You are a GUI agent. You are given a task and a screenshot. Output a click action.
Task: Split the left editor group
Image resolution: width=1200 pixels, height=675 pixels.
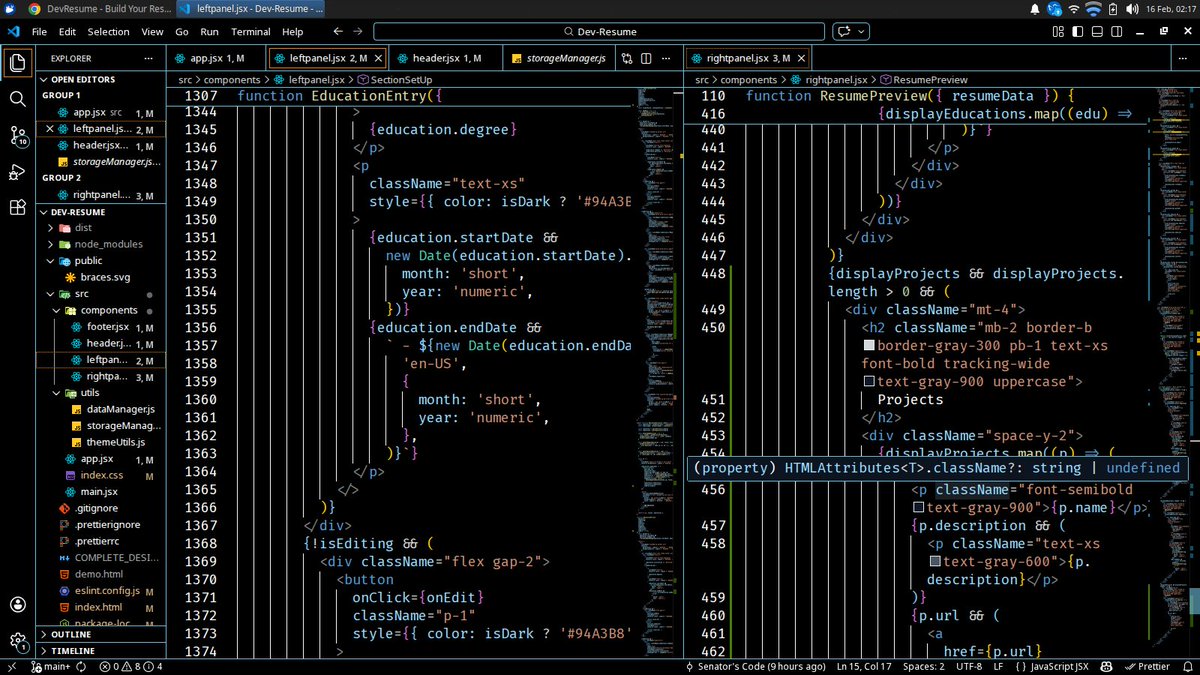pyautogui.click(x=648, y=59)
